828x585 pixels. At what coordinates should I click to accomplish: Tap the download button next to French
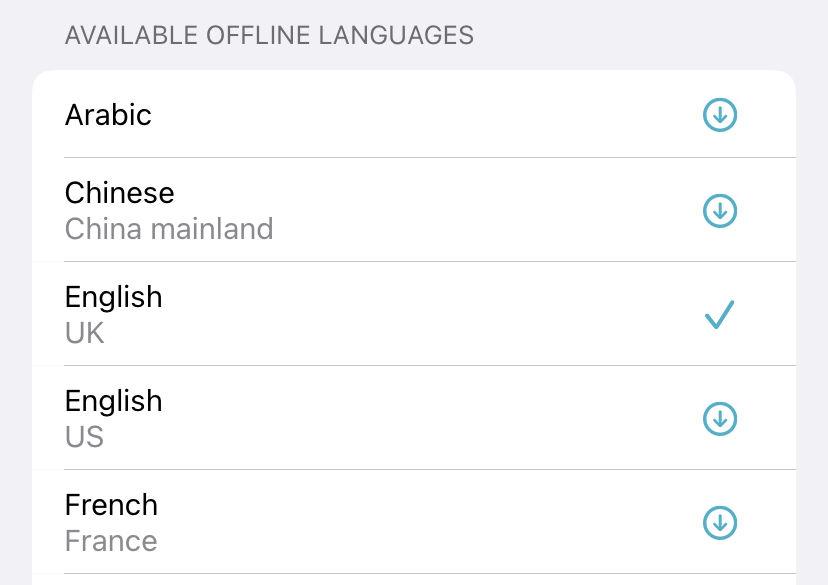[719, 522]
